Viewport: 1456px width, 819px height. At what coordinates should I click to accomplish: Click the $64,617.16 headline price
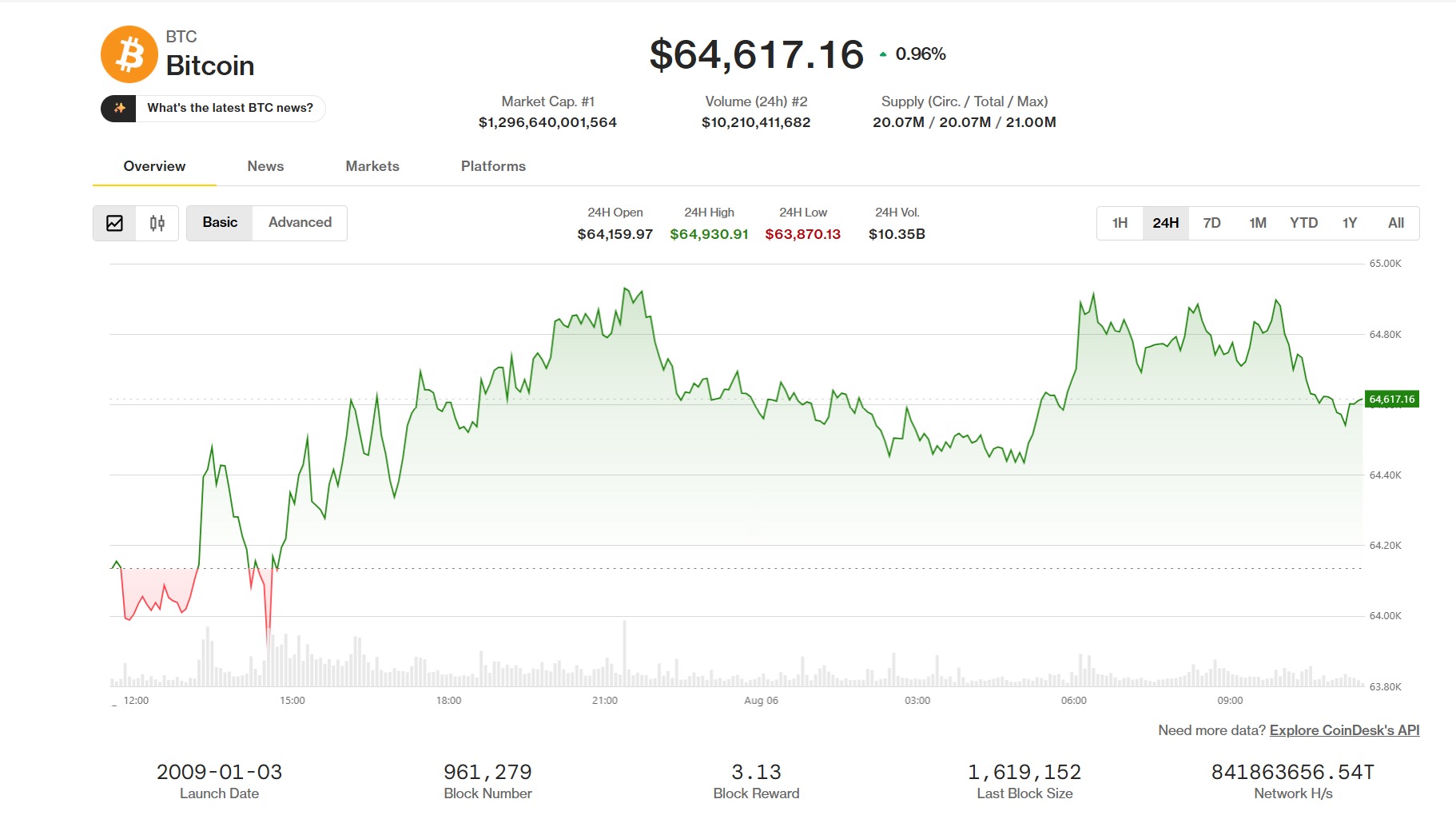(x=757, y=54)
